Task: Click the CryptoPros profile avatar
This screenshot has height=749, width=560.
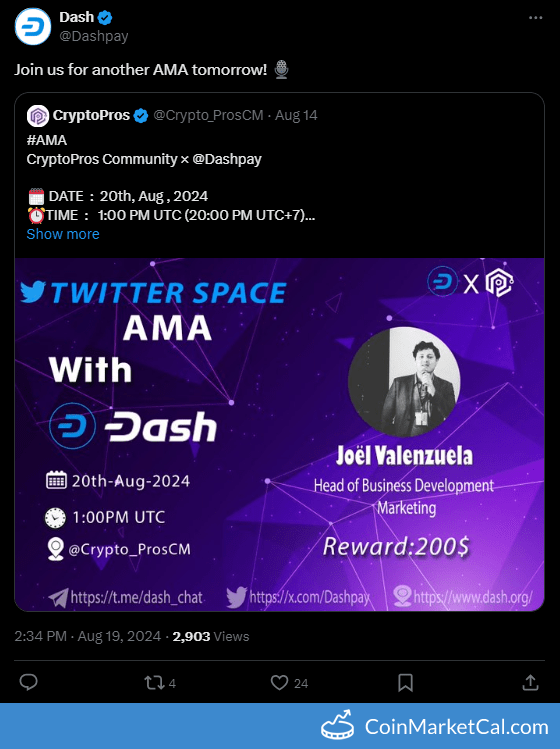Action: click(38, 116)
